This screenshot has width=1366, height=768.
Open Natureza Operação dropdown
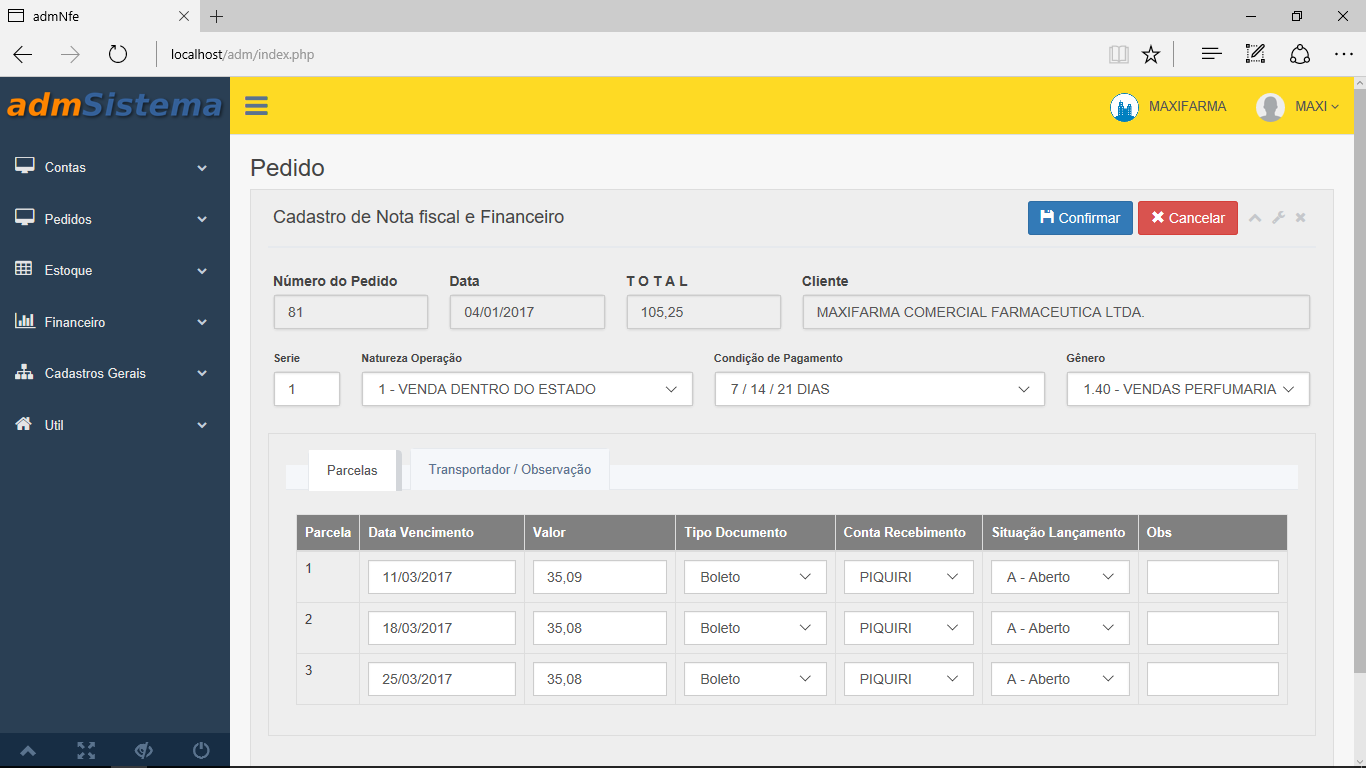point(527,389)
